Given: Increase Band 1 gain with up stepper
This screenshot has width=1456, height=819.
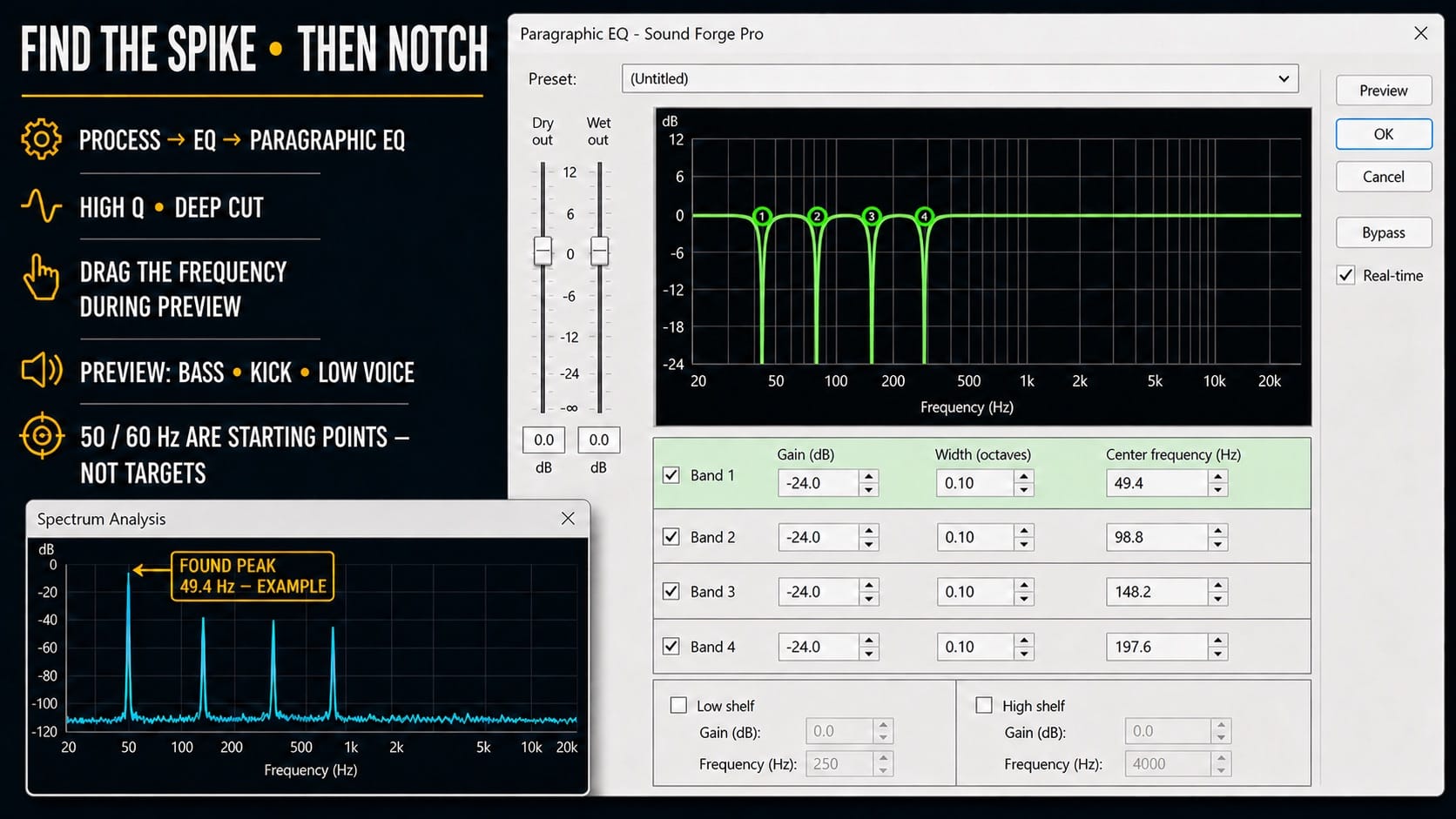Looking at the screenshot, I should (868, 476).
